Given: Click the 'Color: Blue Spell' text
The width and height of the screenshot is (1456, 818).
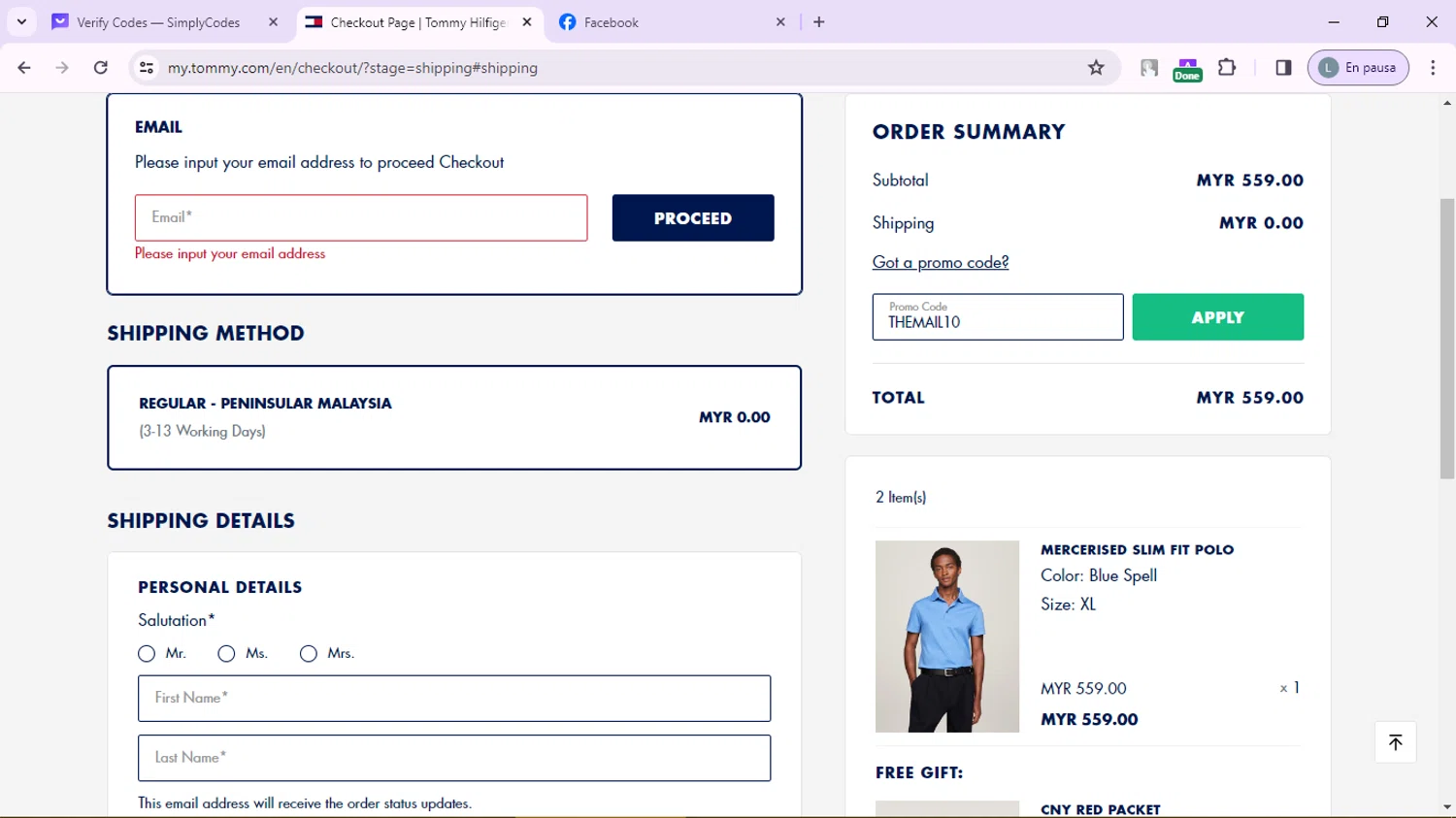Looking at the screenshot, I should point(1099,575).
